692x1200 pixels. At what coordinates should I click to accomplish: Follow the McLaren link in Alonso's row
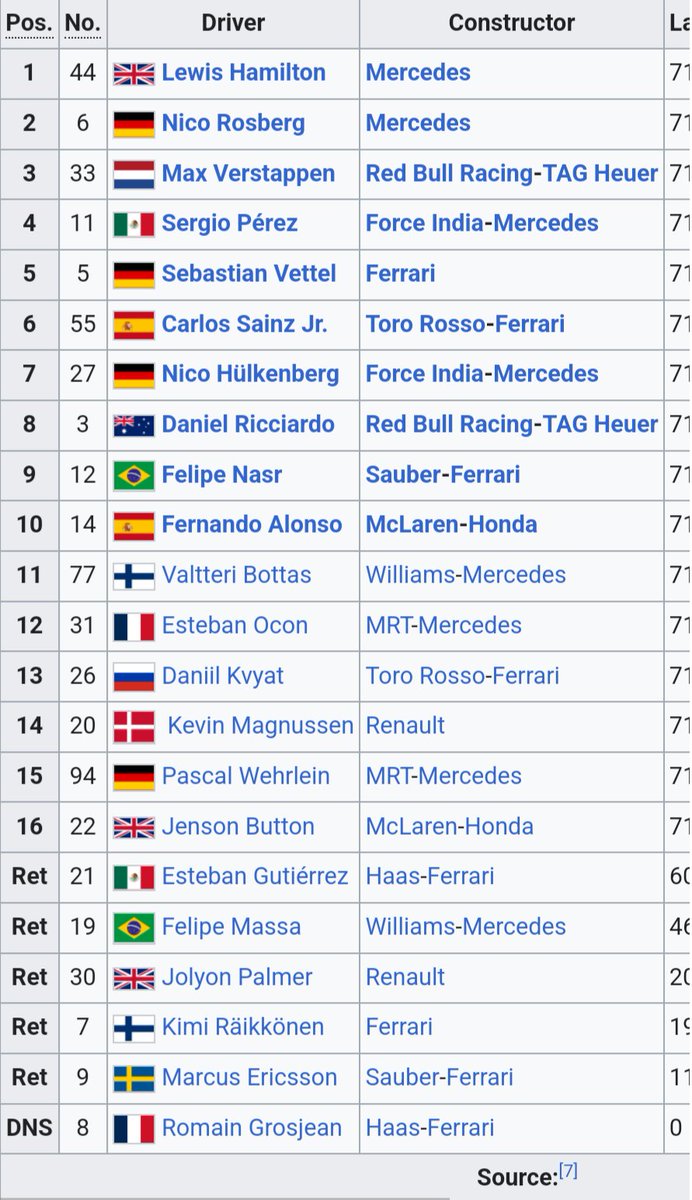point(410,525)
